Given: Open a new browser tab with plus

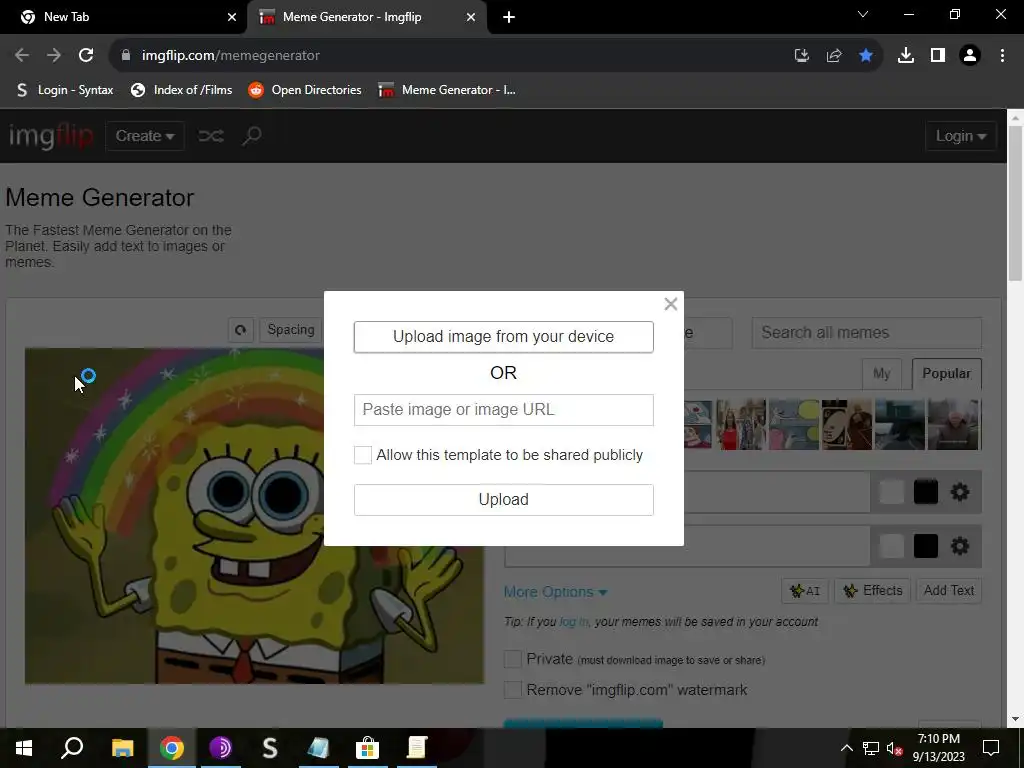Looking at the screenshot, I should pyautogui.click(x=509, y=18).
